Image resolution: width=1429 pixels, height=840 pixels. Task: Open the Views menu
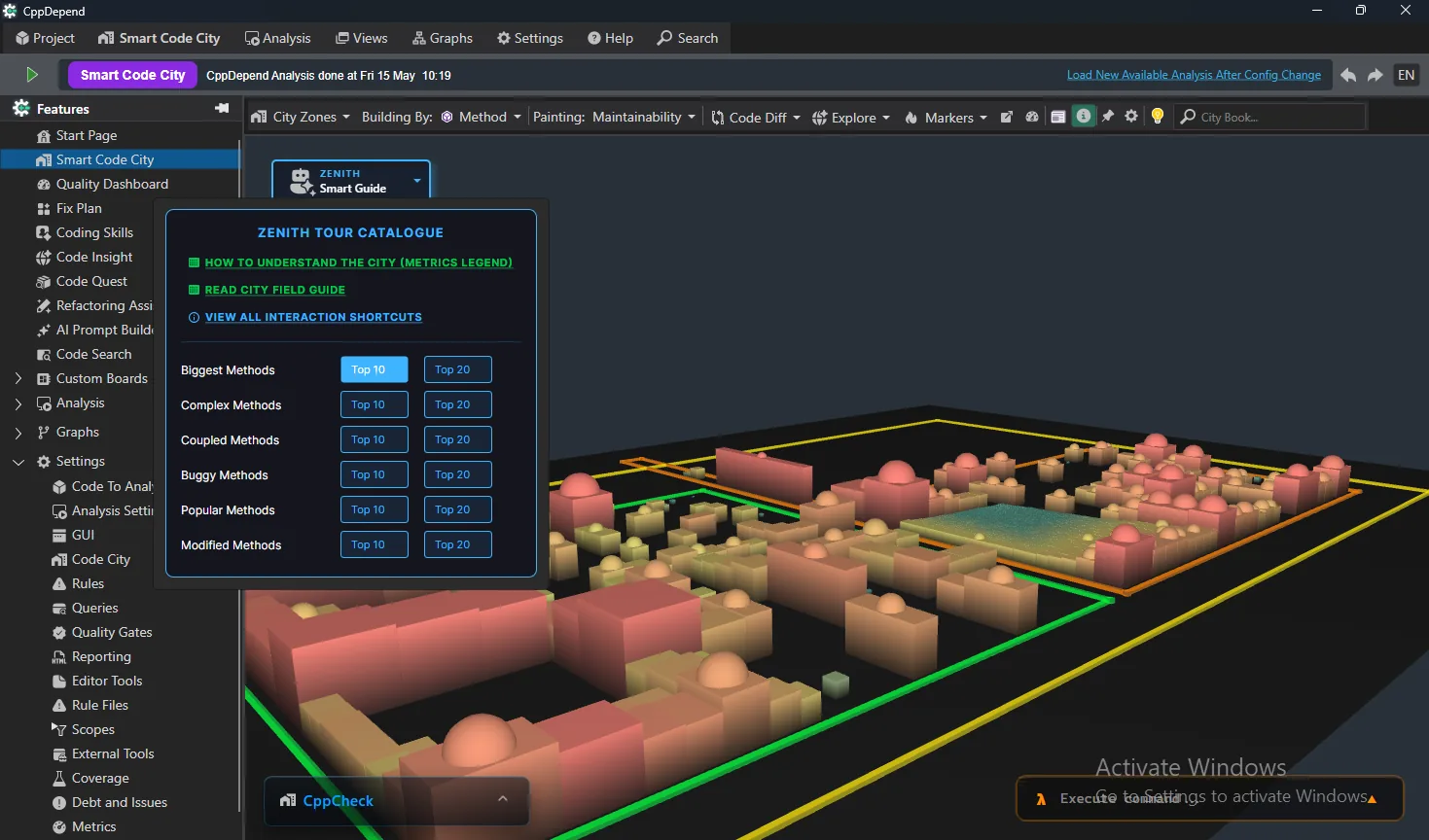click(x=362, y=38)
